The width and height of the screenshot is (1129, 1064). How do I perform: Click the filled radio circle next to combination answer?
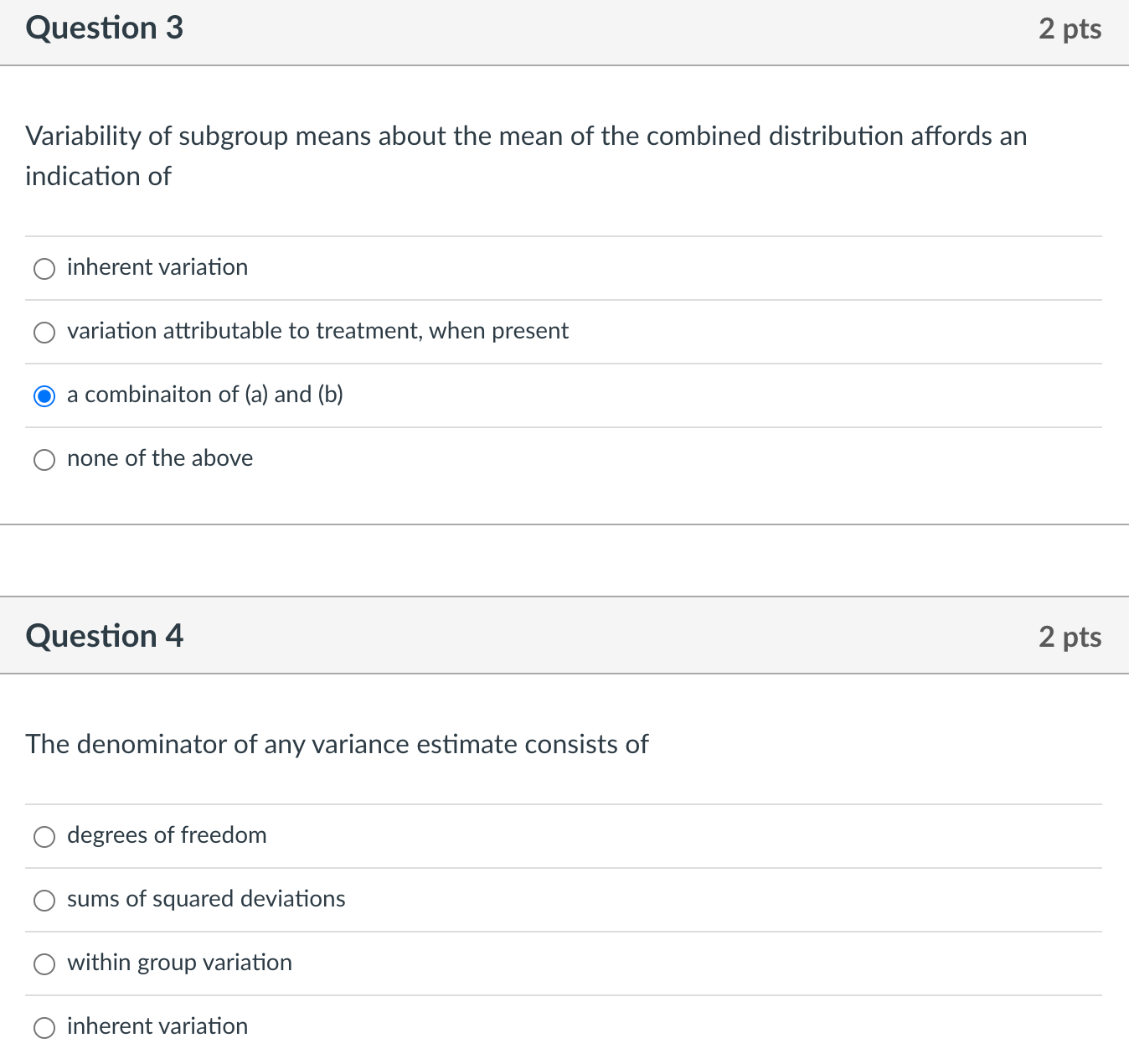(x=44, y=396)
